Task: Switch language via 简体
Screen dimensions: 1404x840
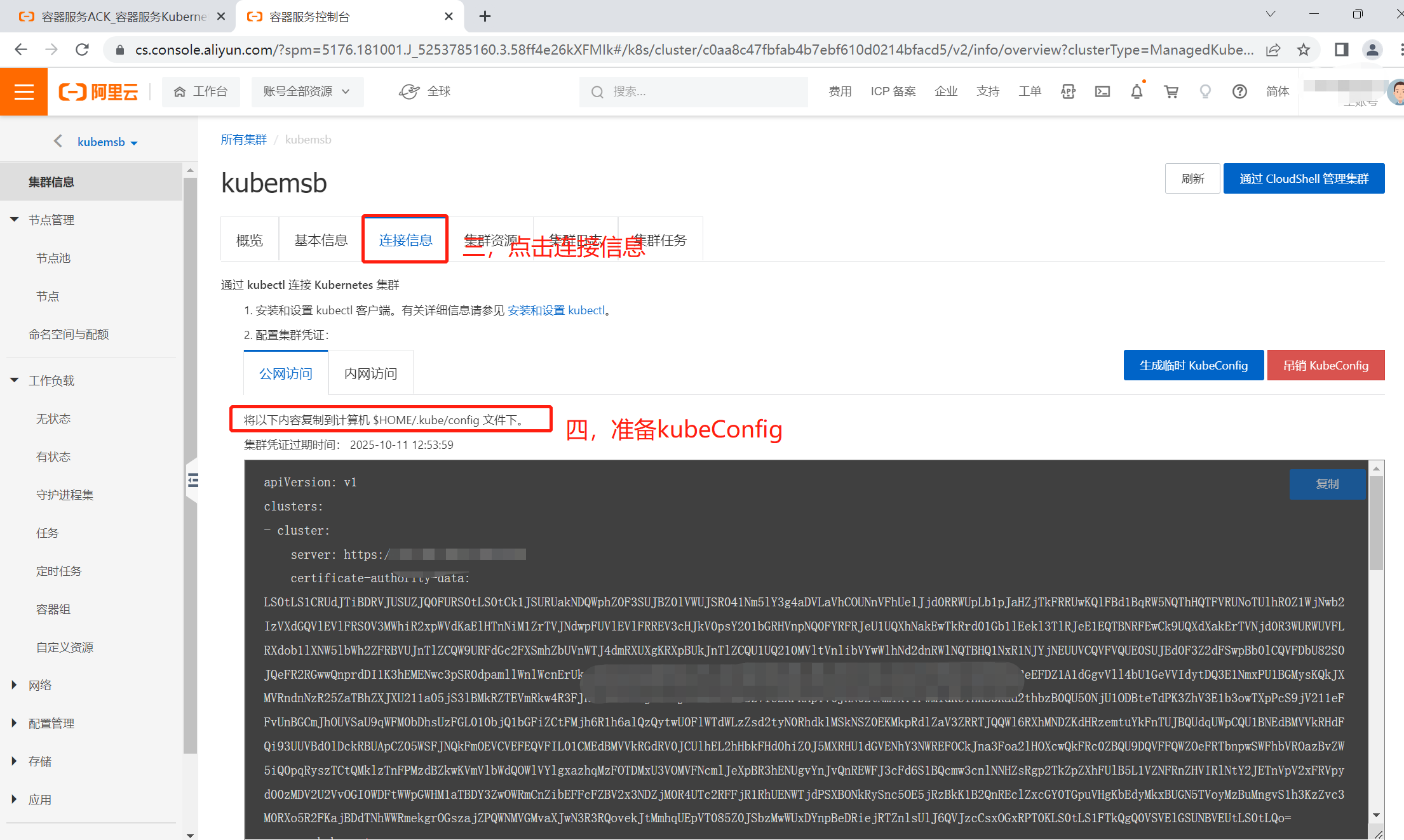Action: (x=1278, y=92)
